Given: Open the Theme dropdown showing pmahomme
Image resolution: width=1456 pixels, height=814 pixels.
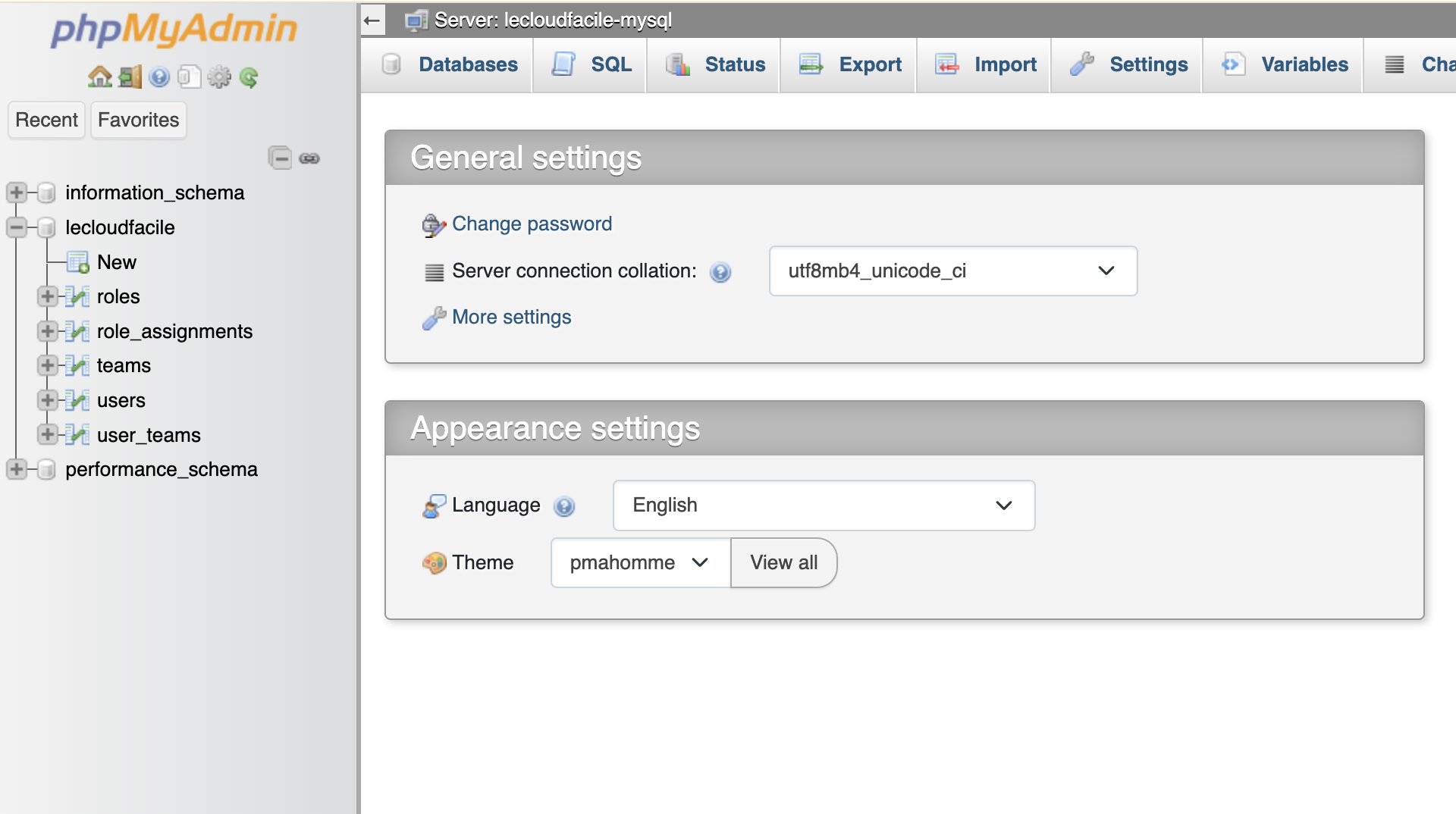Looking at the screenshot, I should pos(640,563).
